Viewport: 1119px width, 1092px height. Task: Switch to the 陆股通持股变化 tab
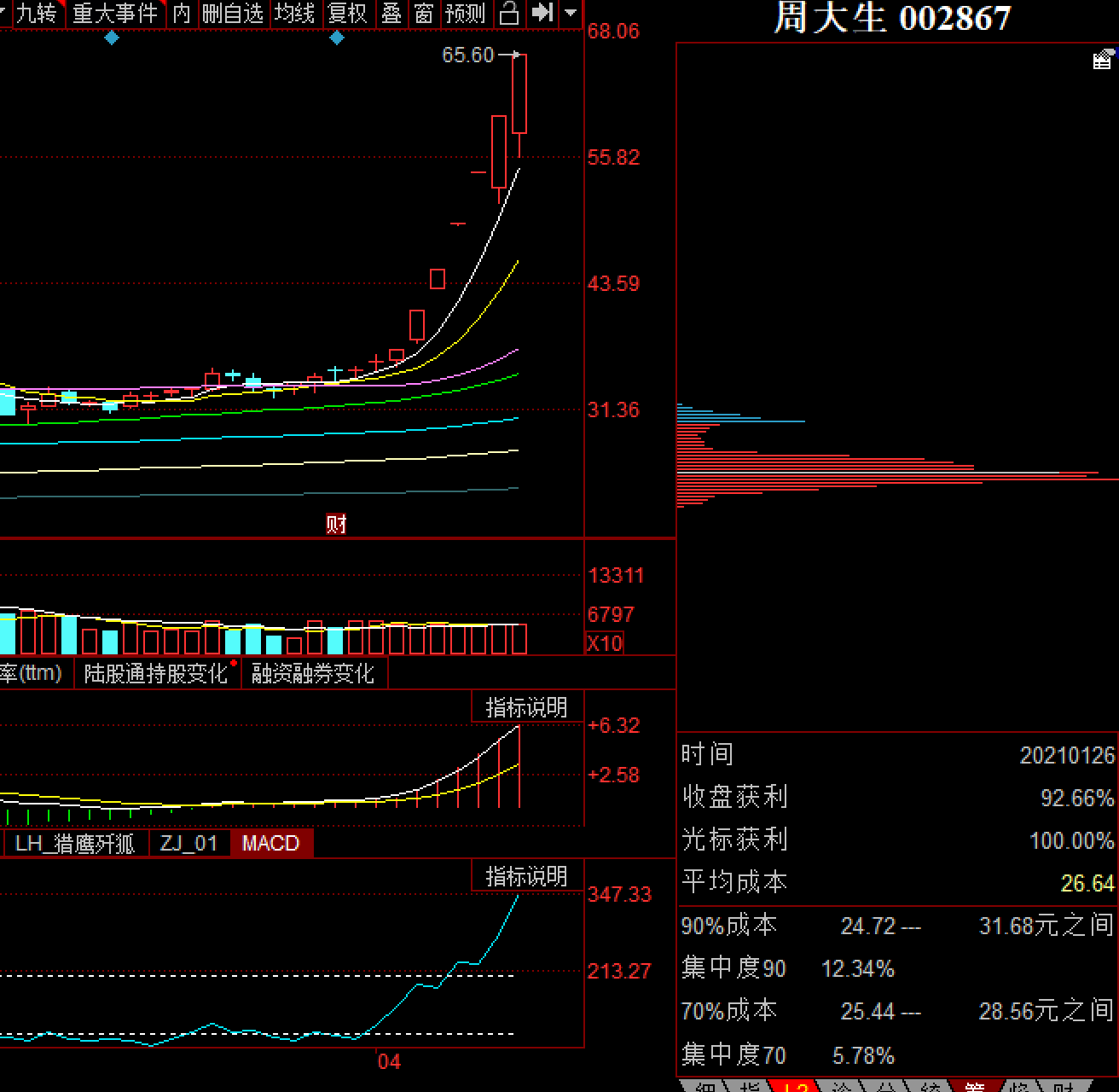[x=156, y=673]
